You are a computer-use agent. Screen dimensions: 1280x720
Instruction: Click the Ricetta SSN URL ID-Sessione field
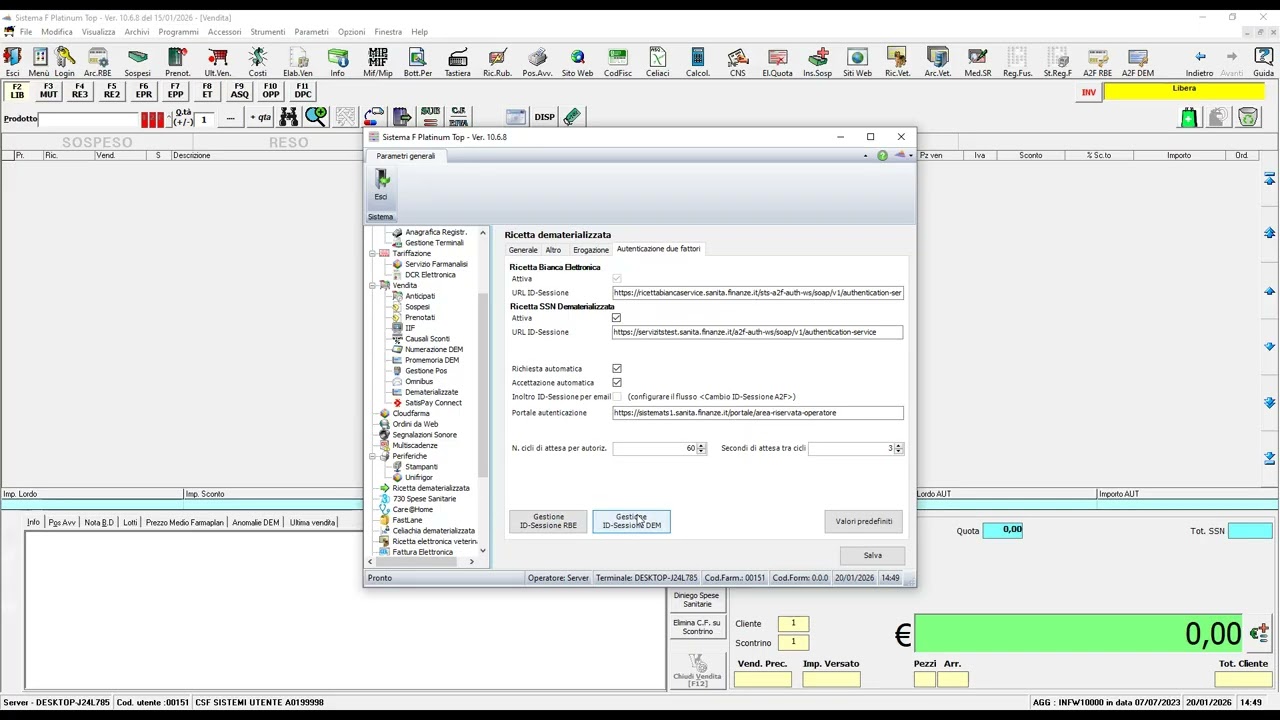757,332
